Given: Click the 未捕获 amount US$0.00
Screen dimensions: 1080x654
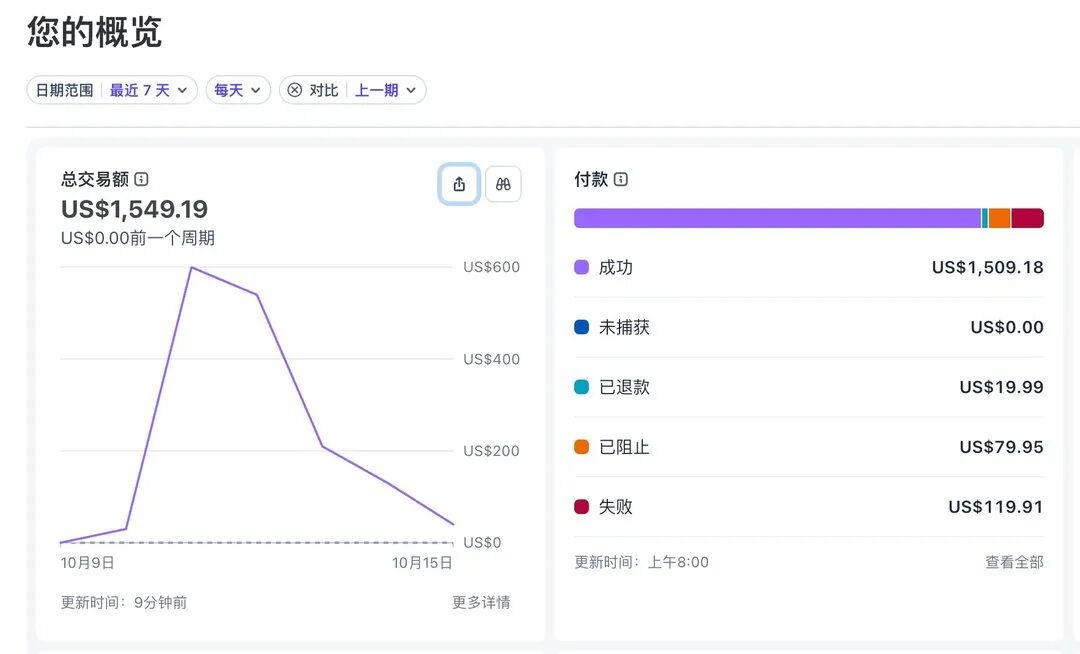Looking at the screenshot, I should click(x=1007, y=327).
